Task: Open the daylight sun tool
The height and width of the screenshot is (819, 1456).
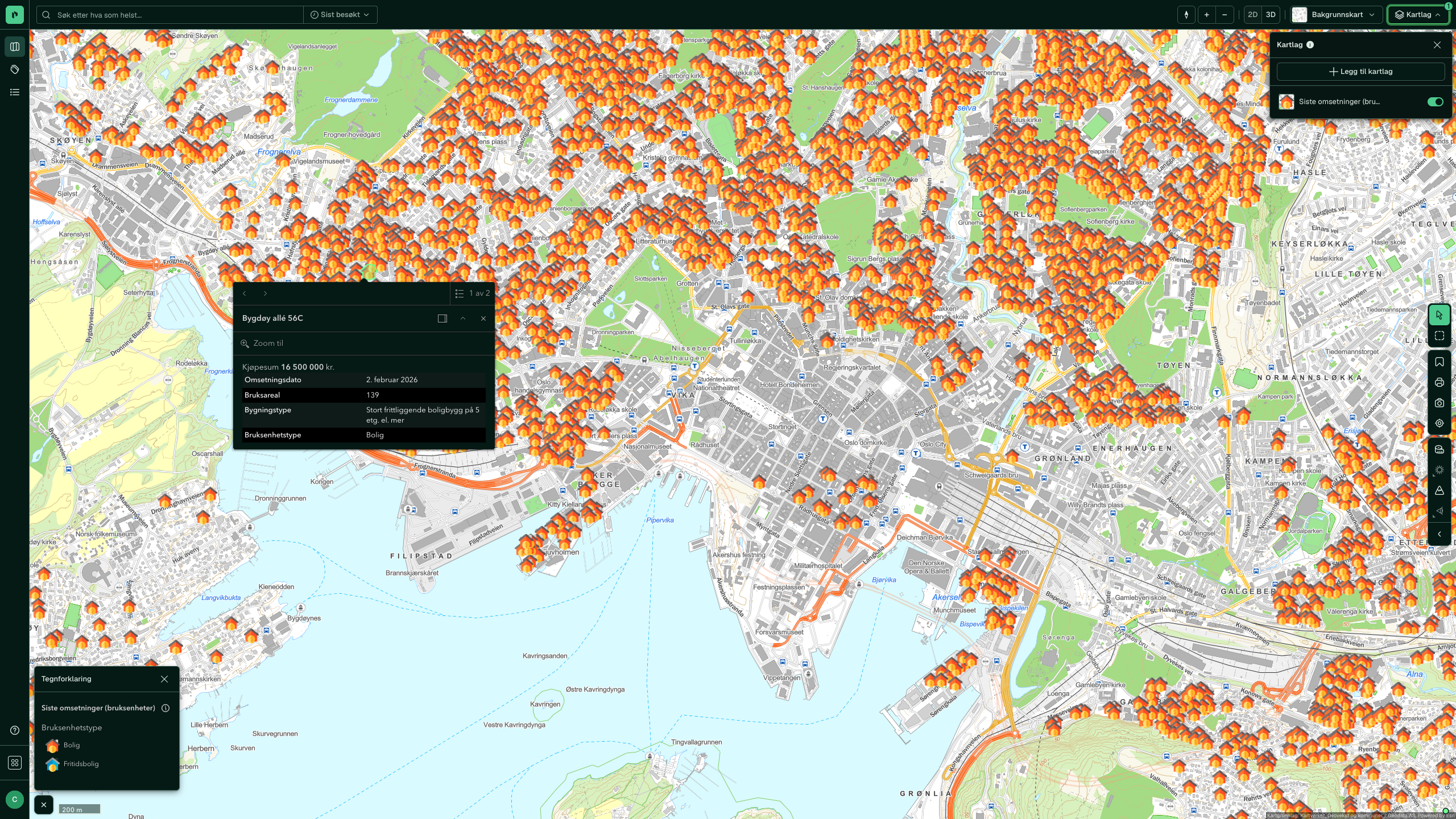Action: tap(1440, 470)
